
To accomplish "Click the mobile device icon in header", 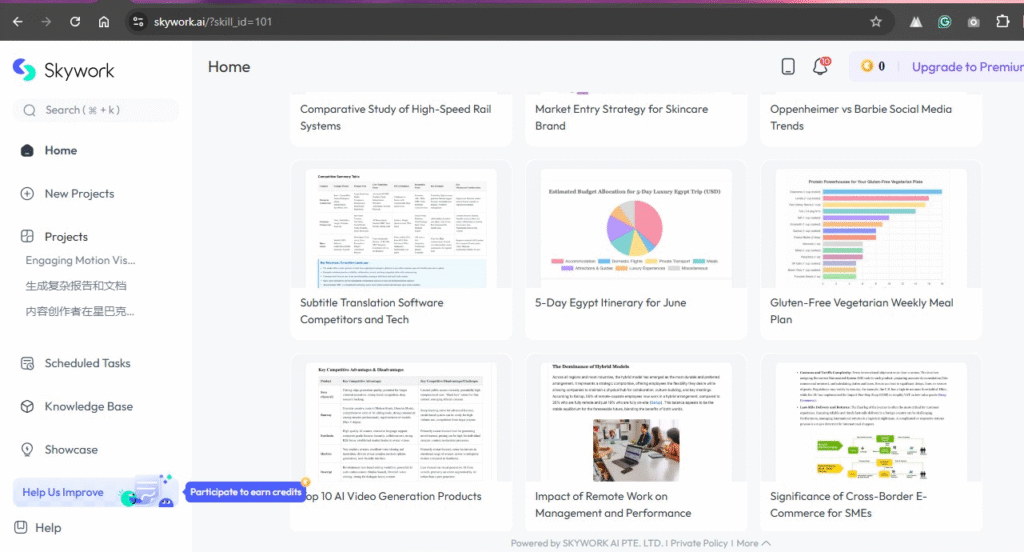I will (788, 67).
